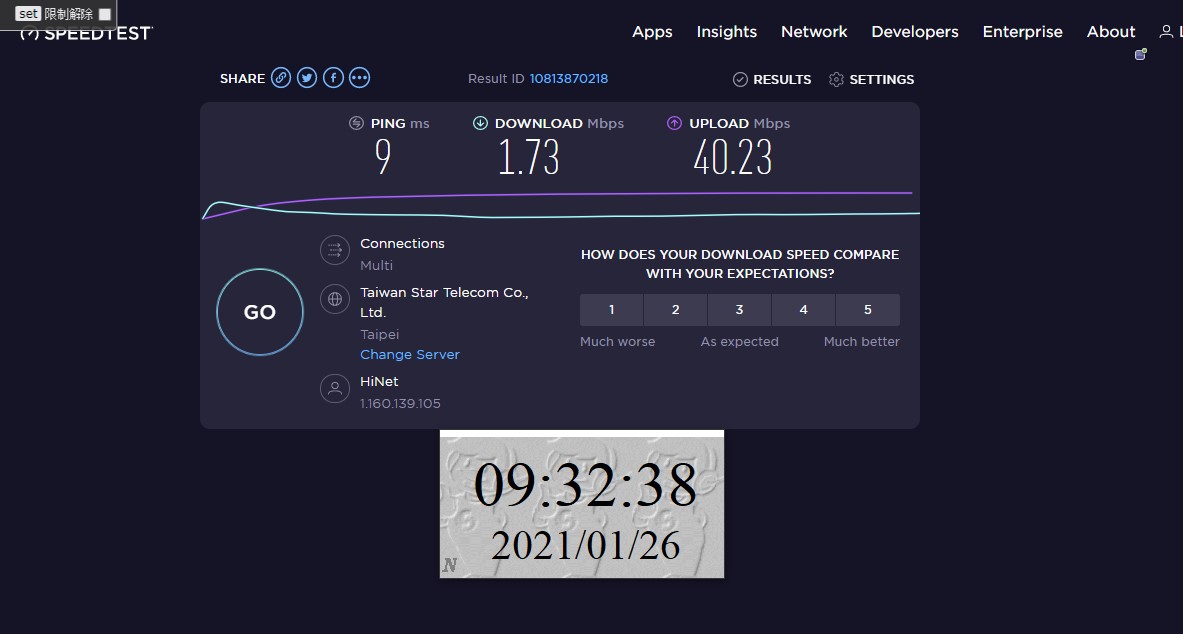Click the Settings gear icon

[836, 79]
